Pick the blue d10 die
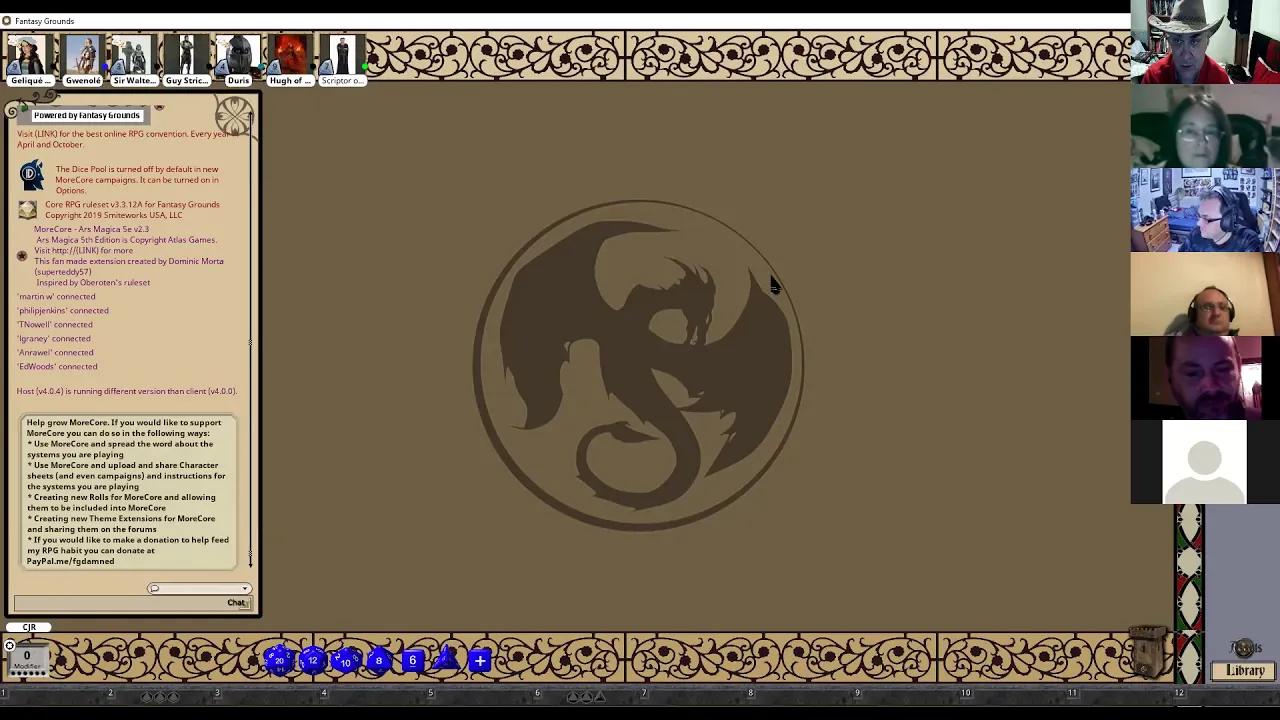 tap(346, 660)
